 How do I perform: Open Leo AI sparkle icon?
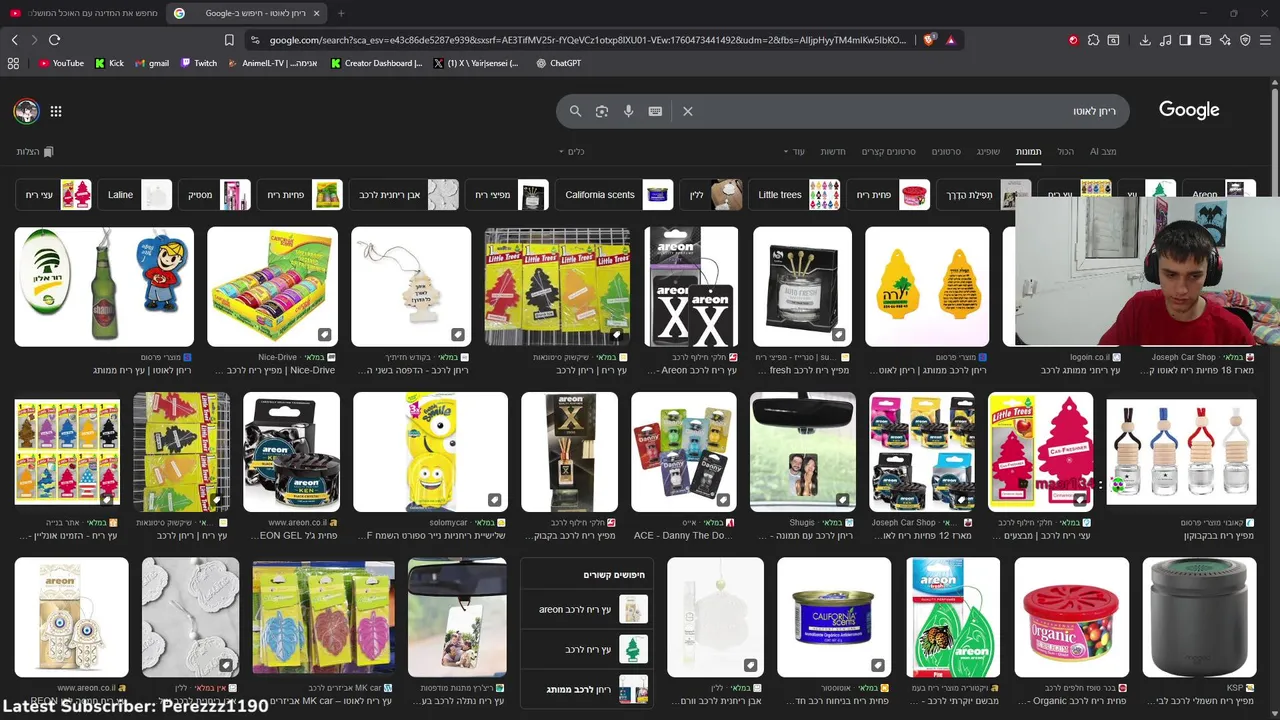pos(1225,40)
